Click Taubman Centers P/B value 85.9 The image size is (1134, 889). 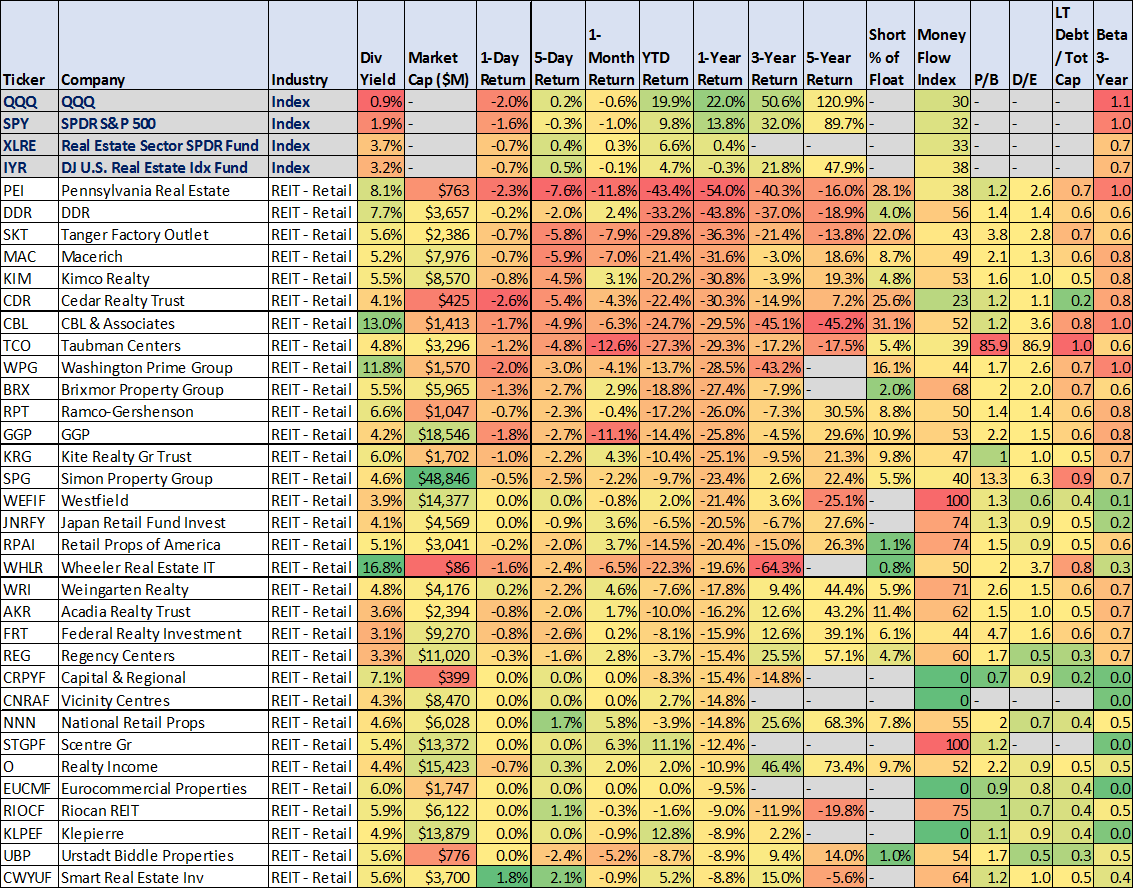tap(991, 345)
